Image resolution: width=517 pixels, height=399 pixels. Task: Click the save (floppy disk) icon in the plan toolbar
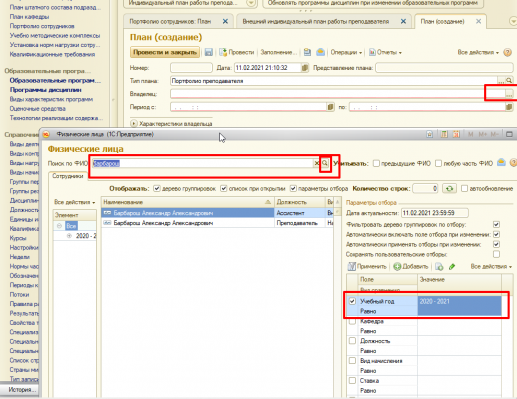[x=209, y=52]
